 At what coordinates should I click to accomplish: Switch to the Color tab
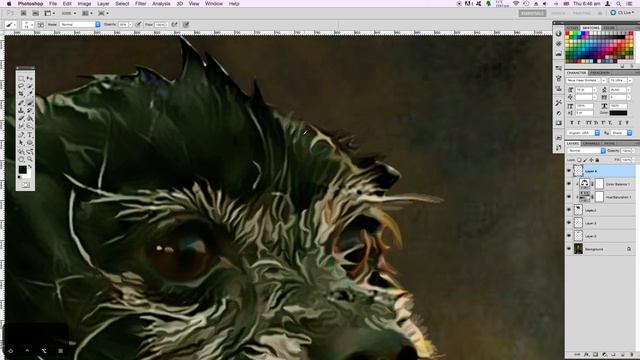tap(609, 28)
